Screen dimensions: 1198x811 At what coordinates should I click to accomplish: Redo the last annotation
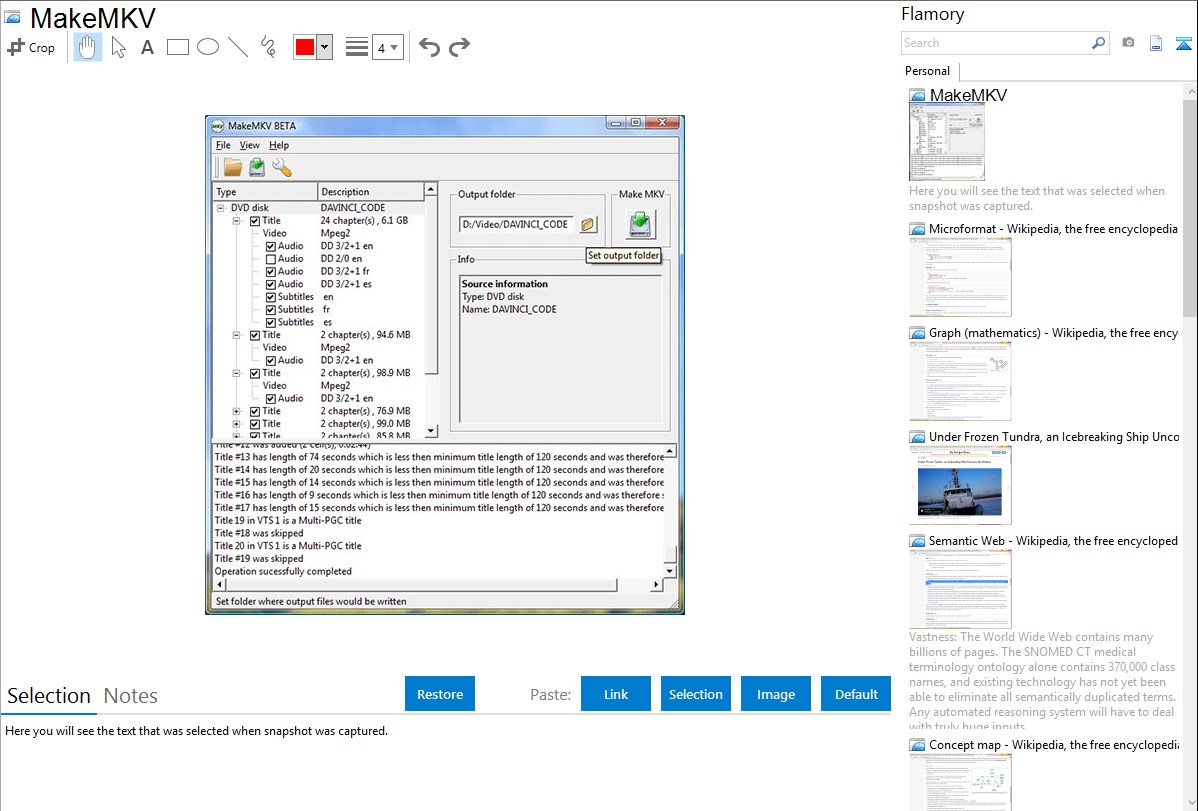pyautogui.click(x=459, y=47)
